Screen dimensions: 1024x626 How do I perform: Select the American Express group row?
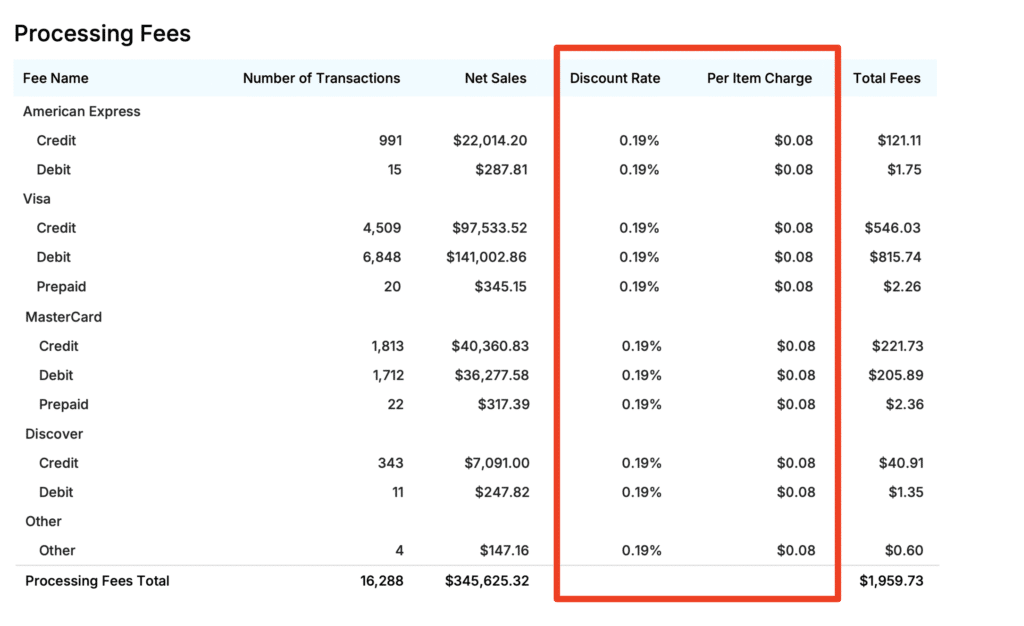(82, 111)
